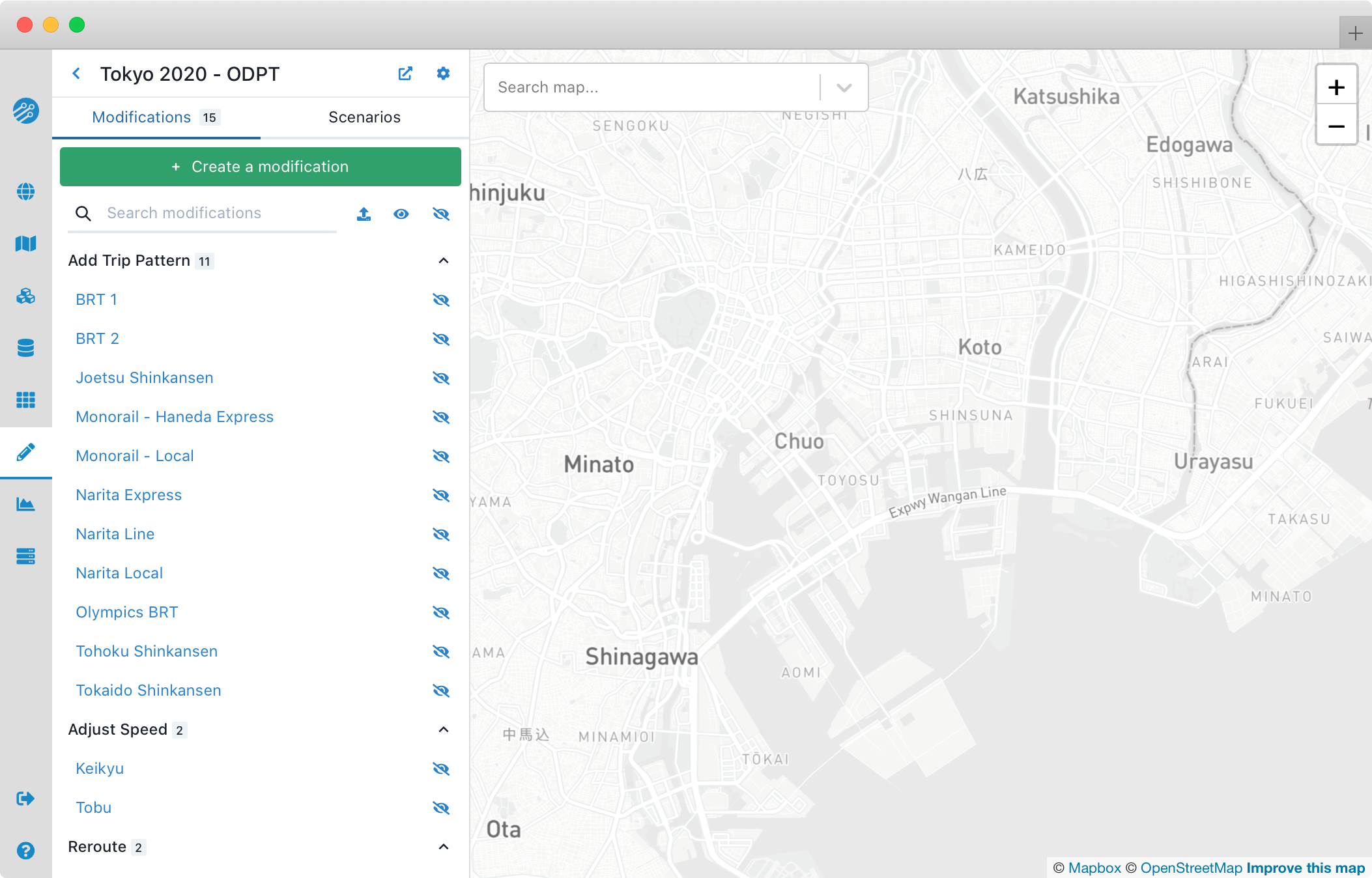The image size is (1372, 878).
Task: Open the help question mark icon
Action: (25, 851)
